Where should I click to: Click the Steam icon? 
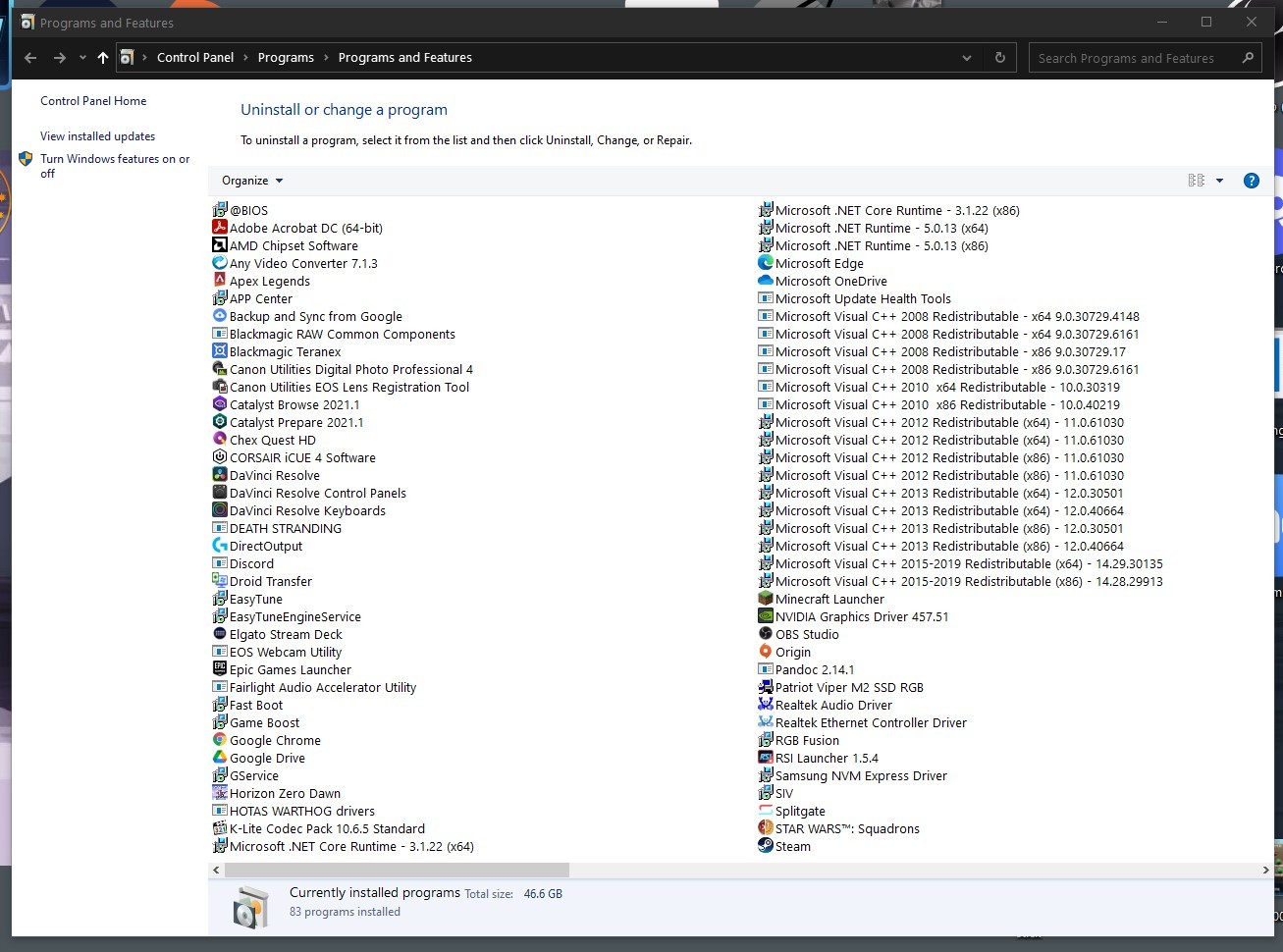766,846
